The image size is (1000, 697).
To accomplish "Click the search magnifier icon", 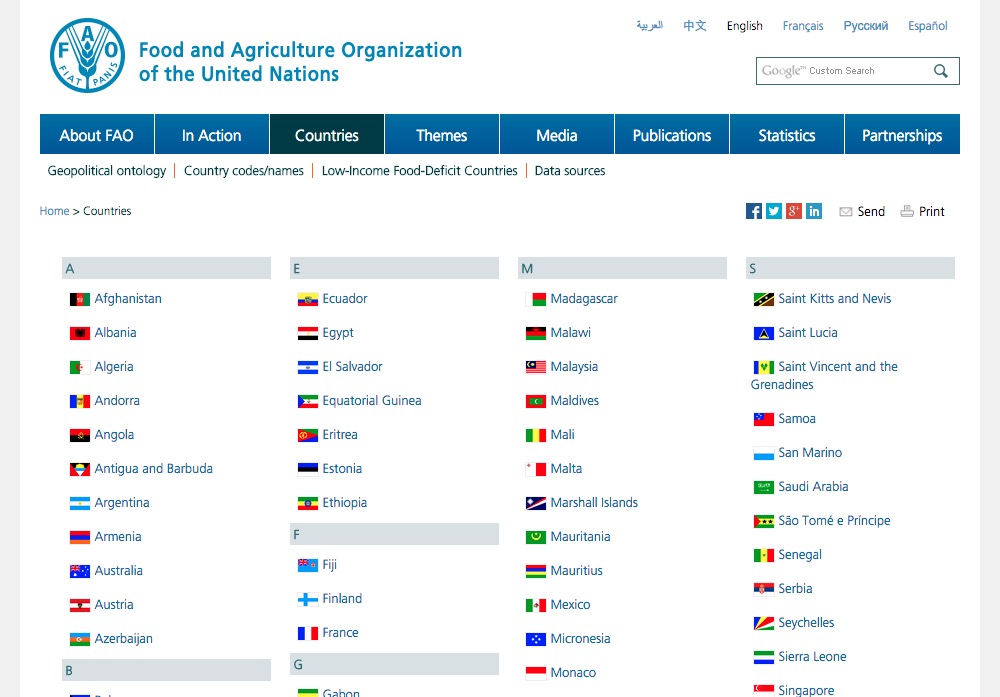I will click(941, 71).
